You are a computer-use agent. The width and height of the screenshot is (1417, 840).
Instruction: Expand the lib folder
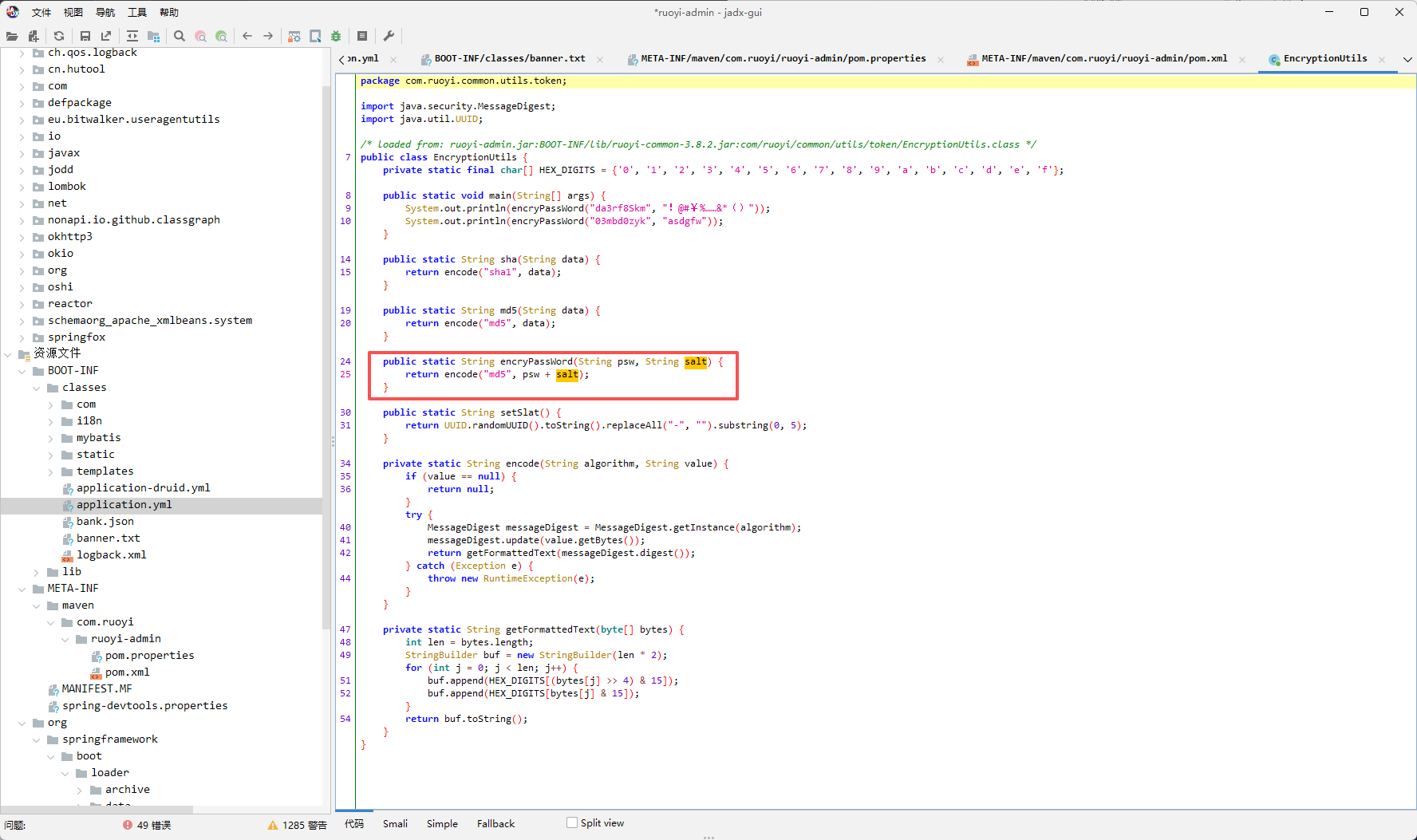point(37,572)
